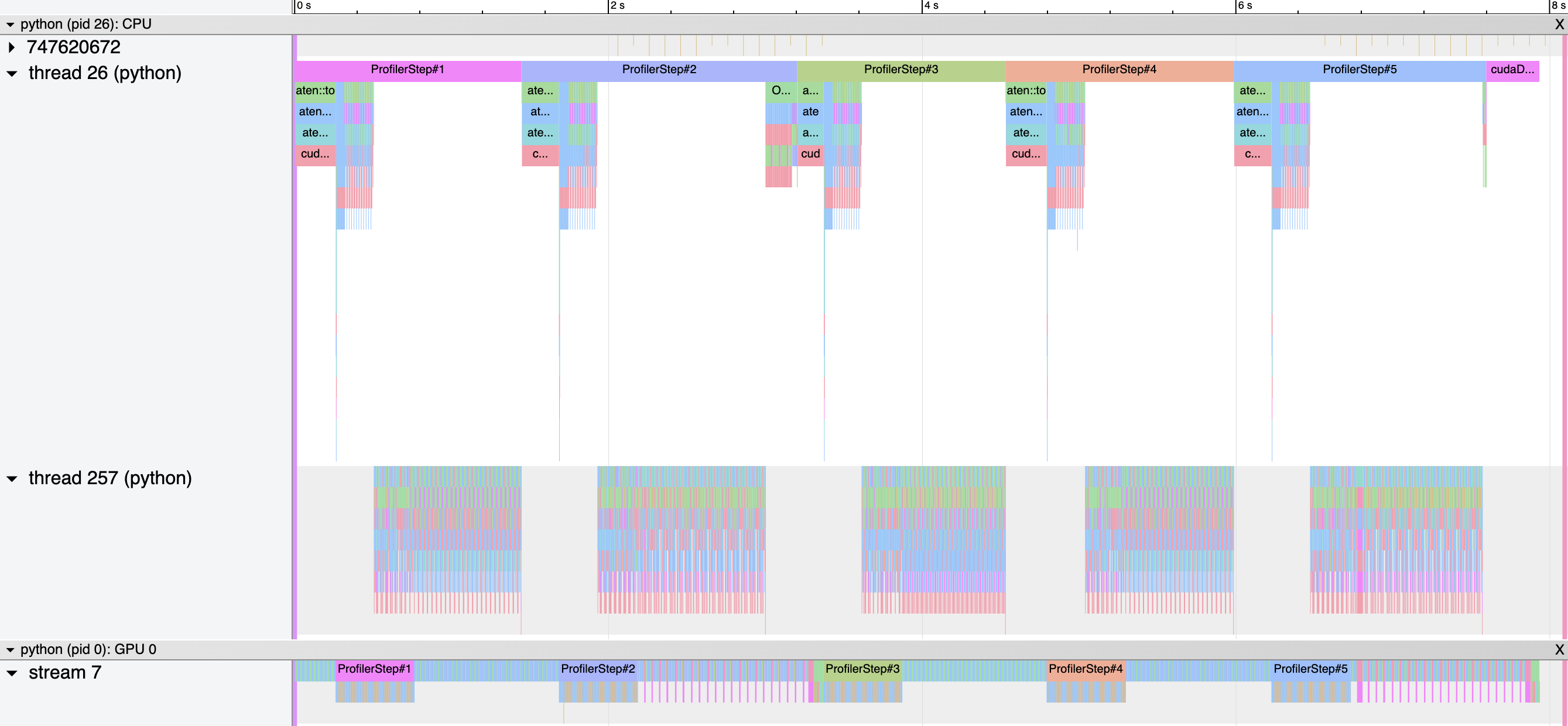
Task: Collapse python (pid 0): GPU 0 group
Action: pos(11,650)
